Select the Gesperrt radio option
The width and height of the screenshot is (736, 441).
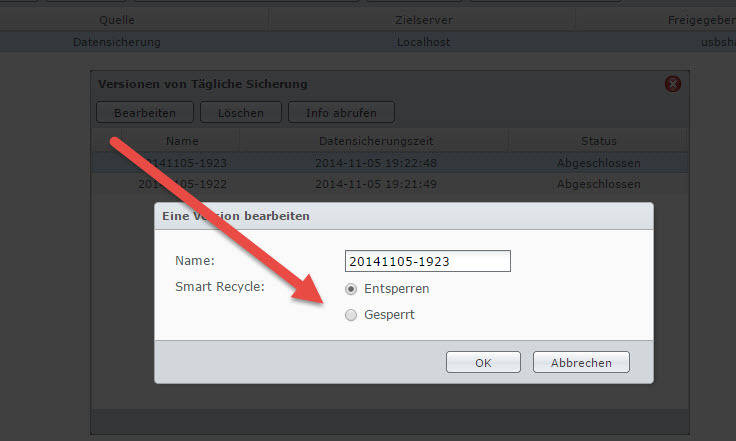pos(351,315)
